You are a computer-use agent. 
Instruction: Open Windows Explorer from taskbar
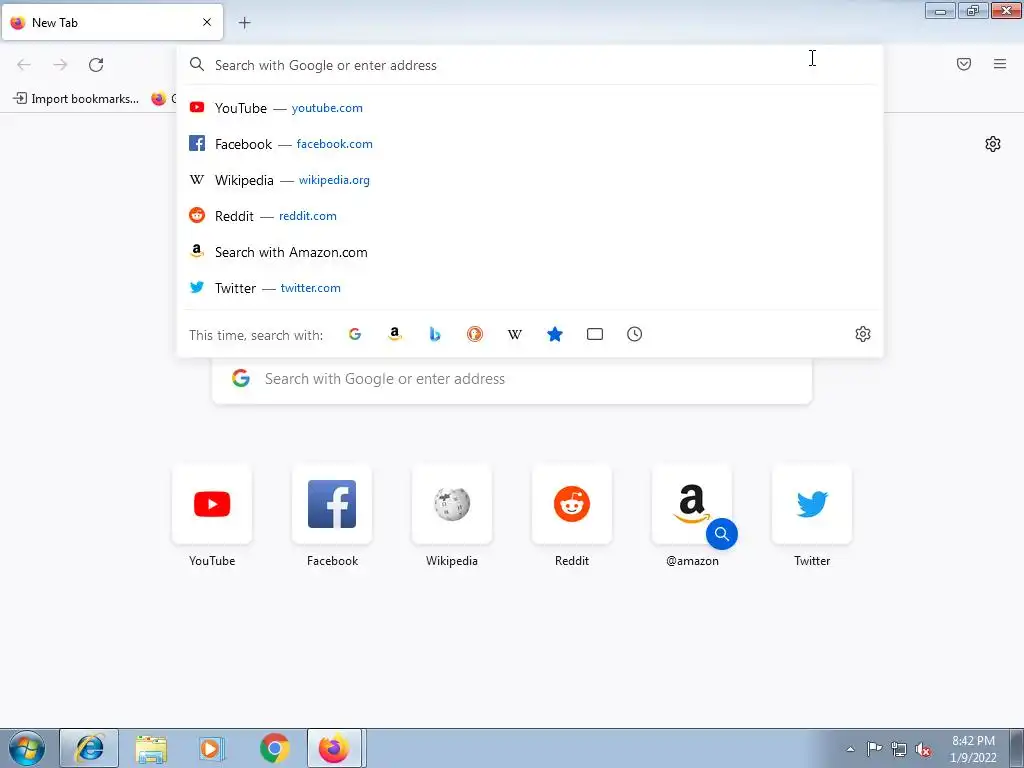click(x=151, y=748)
